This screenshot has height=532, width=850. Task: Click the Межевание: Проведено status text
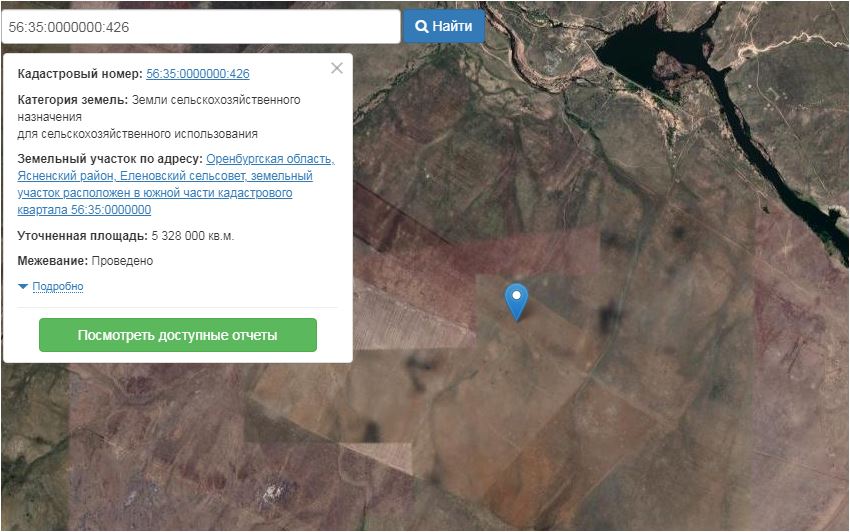[x=85, y=261]
